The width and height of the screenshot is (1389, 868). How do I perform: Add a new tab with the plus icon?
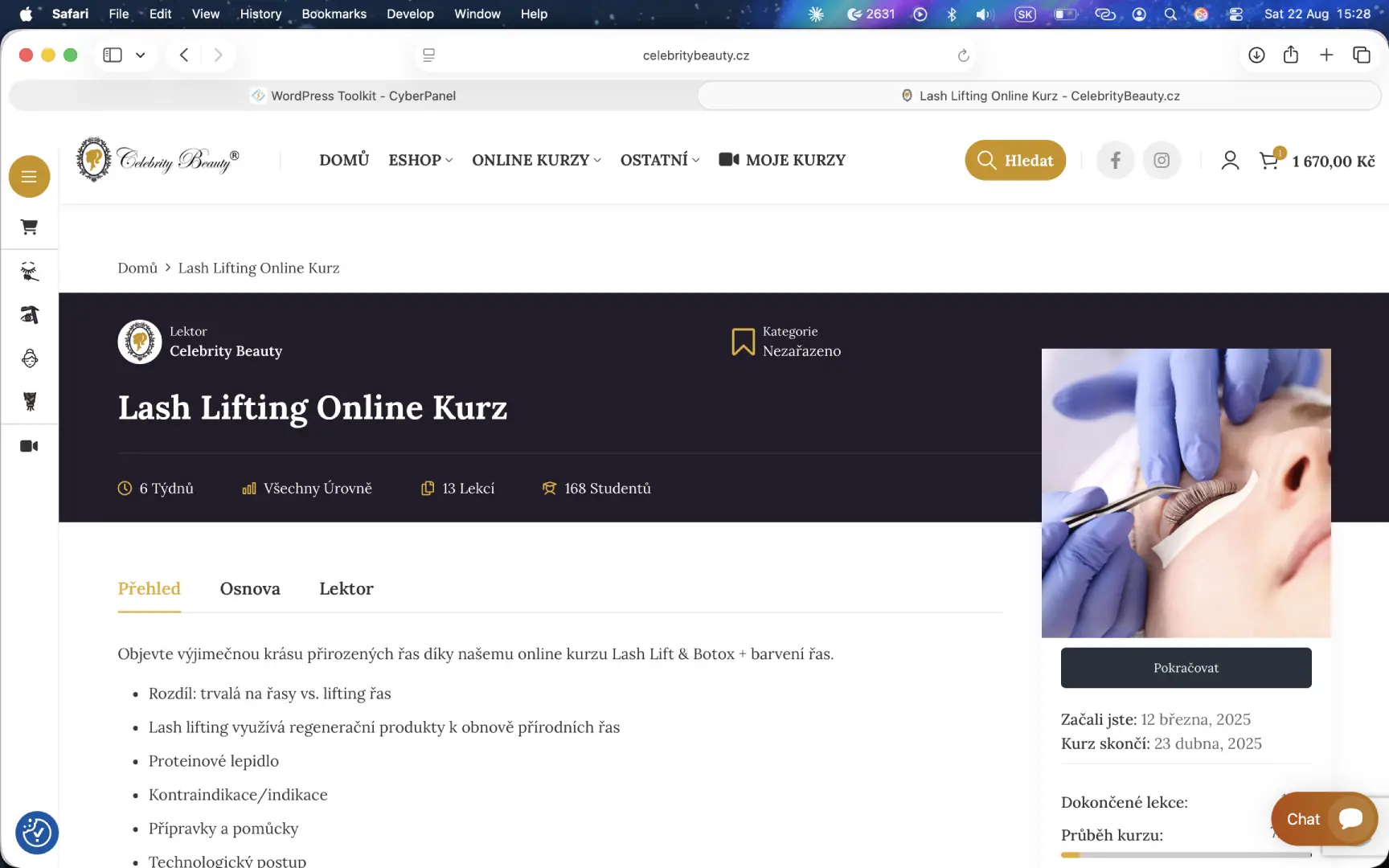tap(1326, 55)
